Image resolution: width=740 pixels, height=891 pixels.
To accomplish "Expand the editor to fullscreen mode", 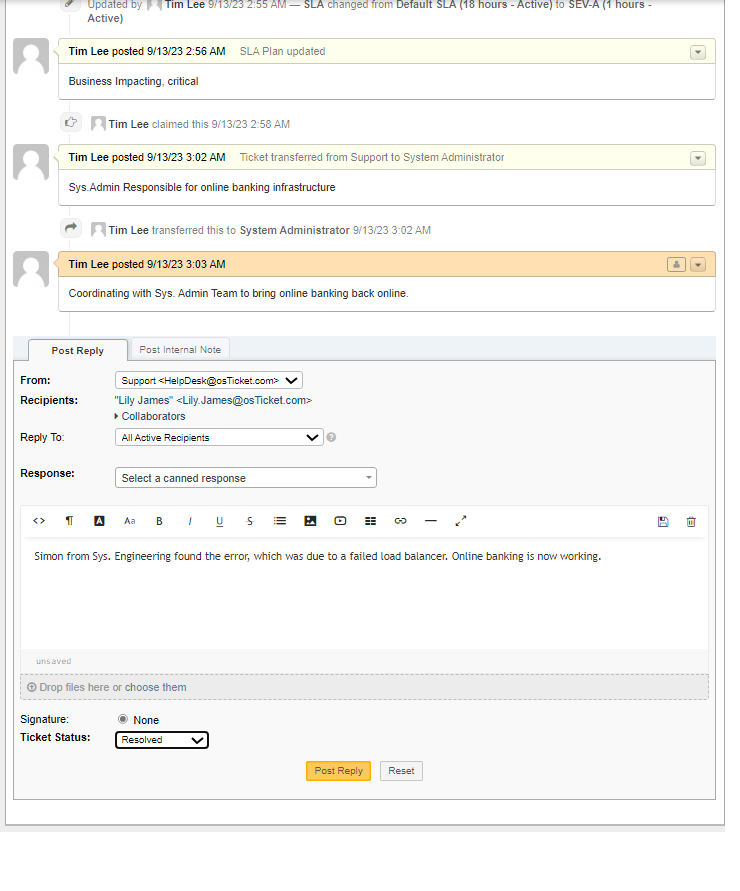I will coord(459,520).
